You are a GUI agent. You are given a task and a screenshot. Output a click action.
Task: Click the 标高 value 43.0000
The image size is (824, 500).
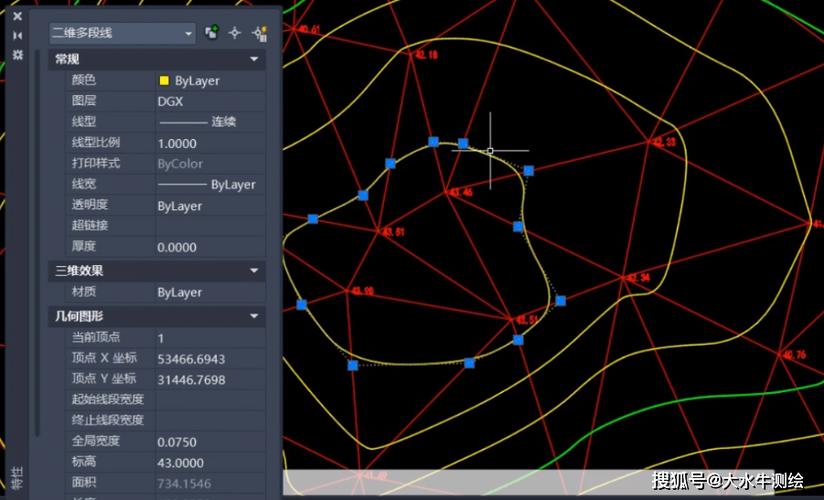point(209,463)
